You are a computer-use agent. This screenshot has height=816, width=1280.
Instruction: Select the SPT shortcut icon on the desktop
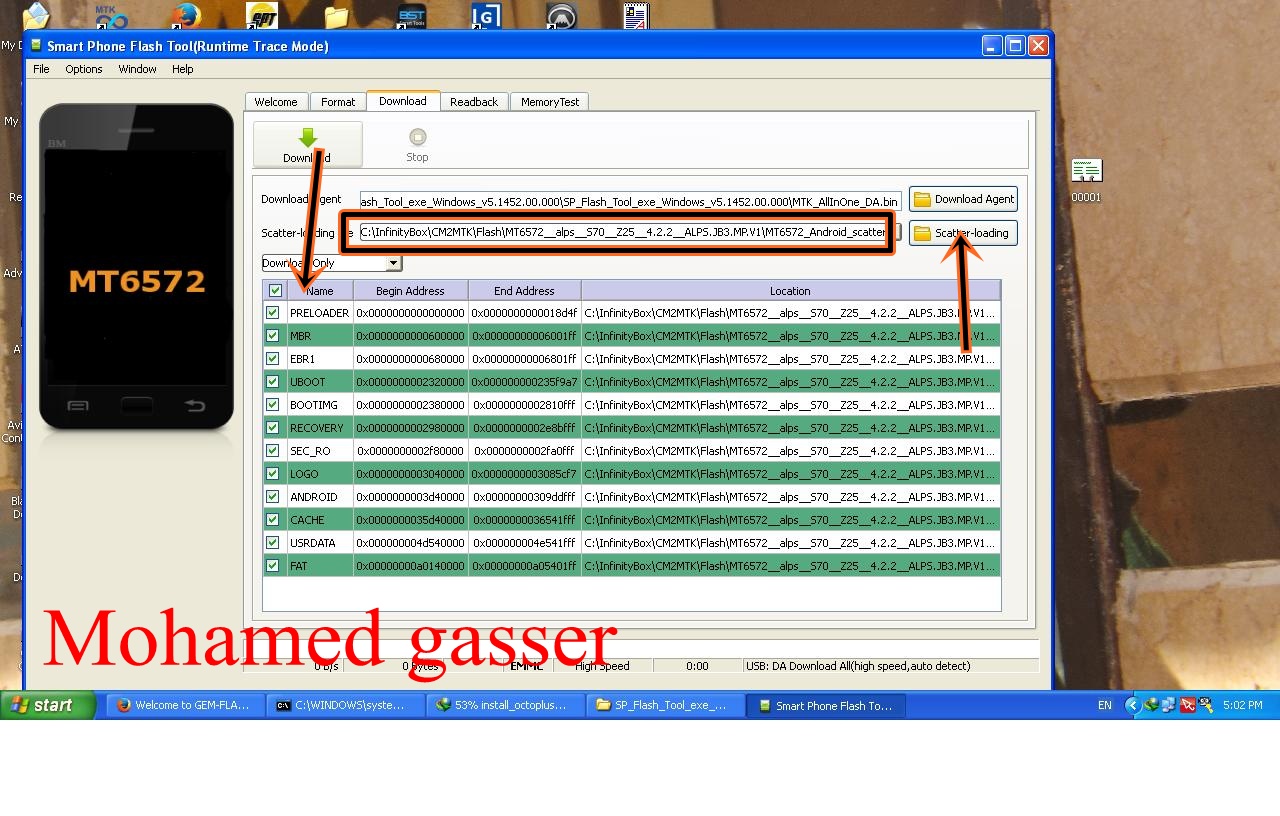pyautogui.click(x=261, y=15)
